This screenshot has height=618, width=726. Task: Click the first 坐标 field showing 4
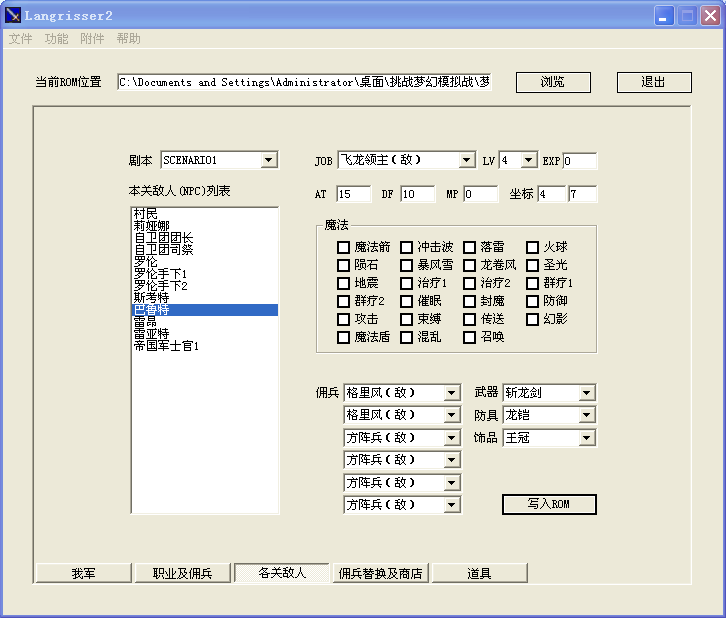point(551,194)
